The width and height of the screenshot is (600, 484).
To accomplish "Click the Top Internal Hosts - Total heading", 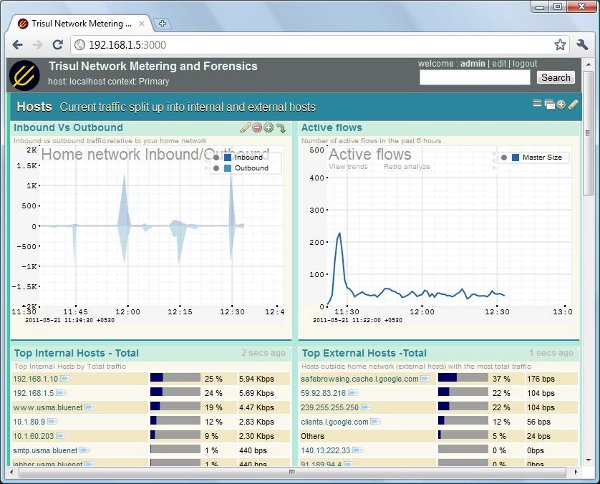I will click(76, 353).
